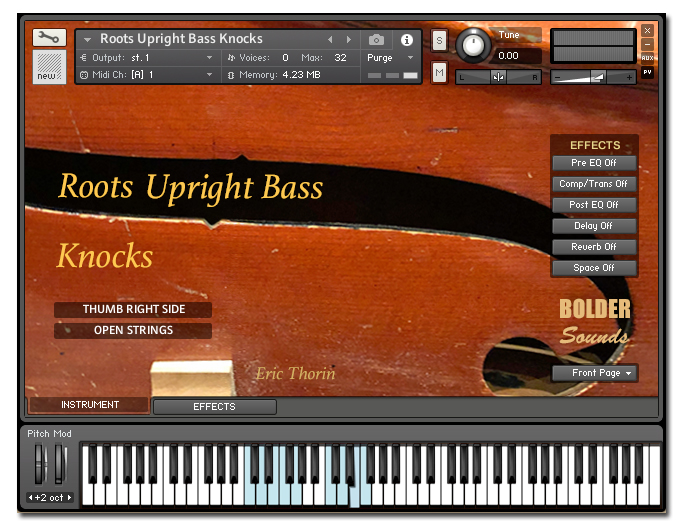Solo the instrument with S button
This screenshot has height=531, width=681.
439,41
